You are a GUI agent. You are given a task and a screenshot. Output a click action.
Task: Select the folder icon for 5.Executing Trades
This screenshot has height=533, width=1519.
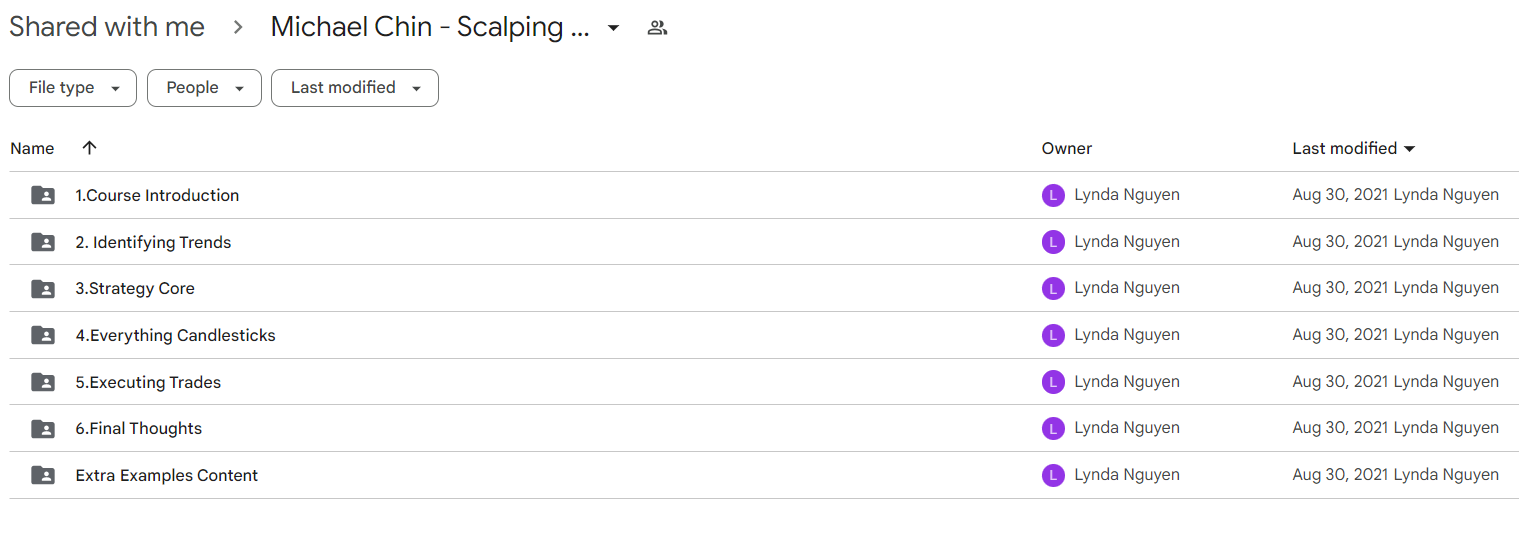pos(43,382)
